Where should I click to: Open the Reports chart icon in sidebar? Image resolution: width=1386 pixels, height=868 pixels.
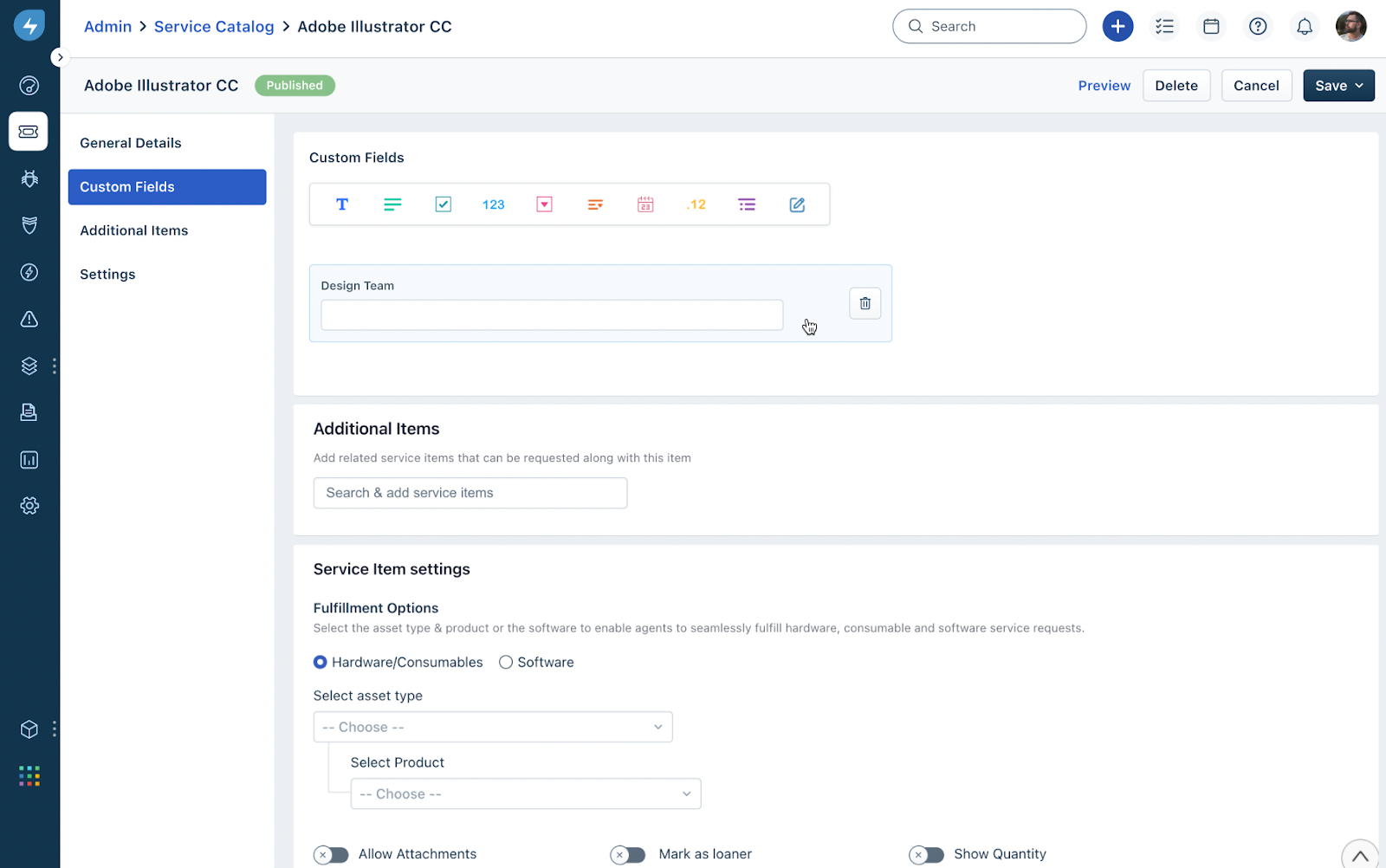click(29, 459)
